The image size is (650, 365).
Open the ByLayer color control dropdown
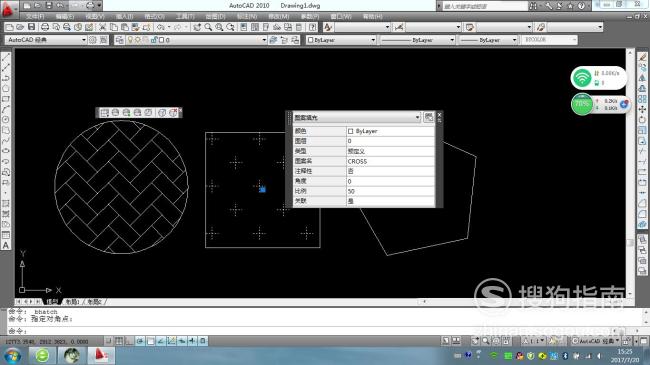(x=341, y=40)
